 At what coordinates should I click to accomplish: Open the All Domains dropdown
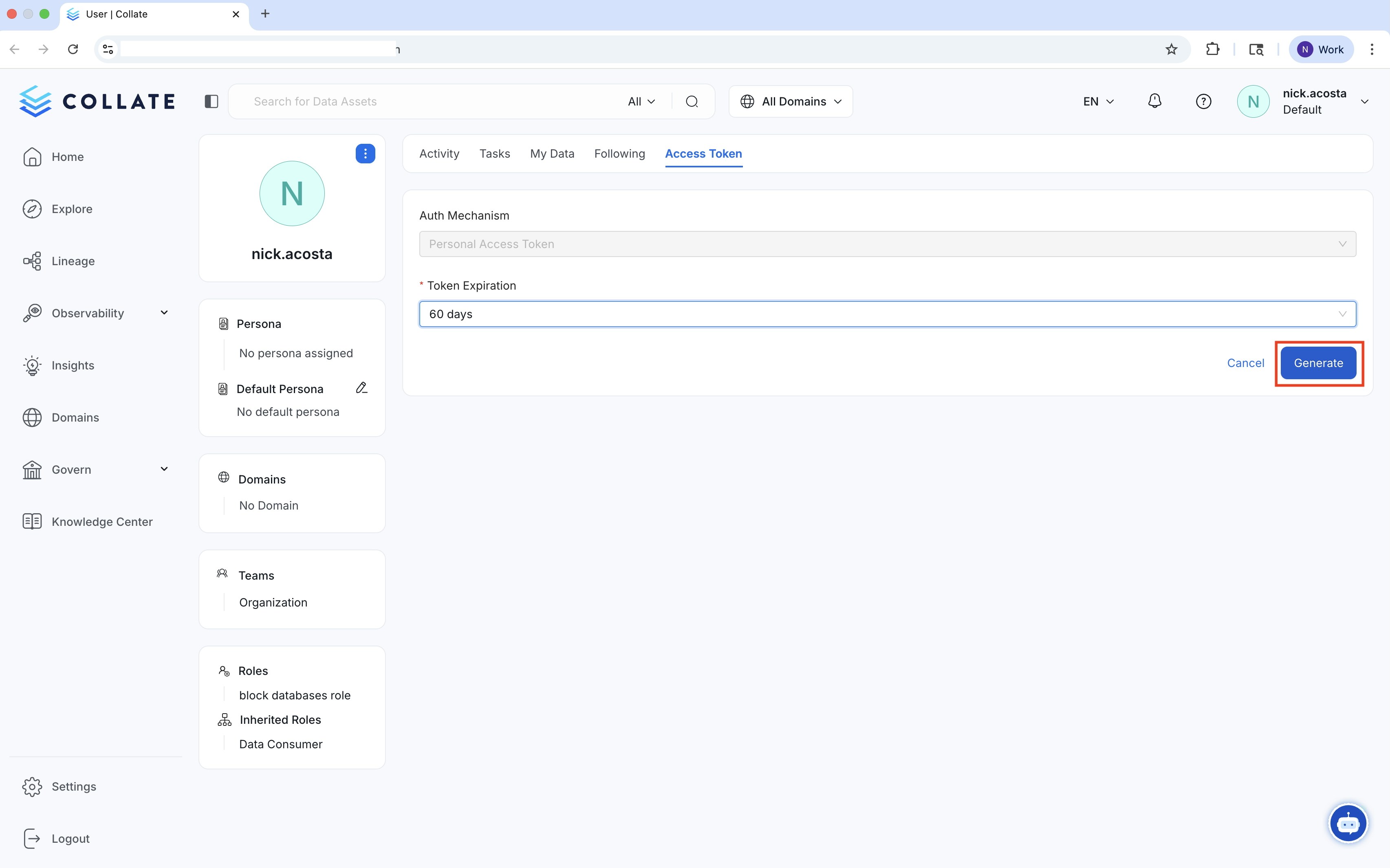(x=791, y=101)
